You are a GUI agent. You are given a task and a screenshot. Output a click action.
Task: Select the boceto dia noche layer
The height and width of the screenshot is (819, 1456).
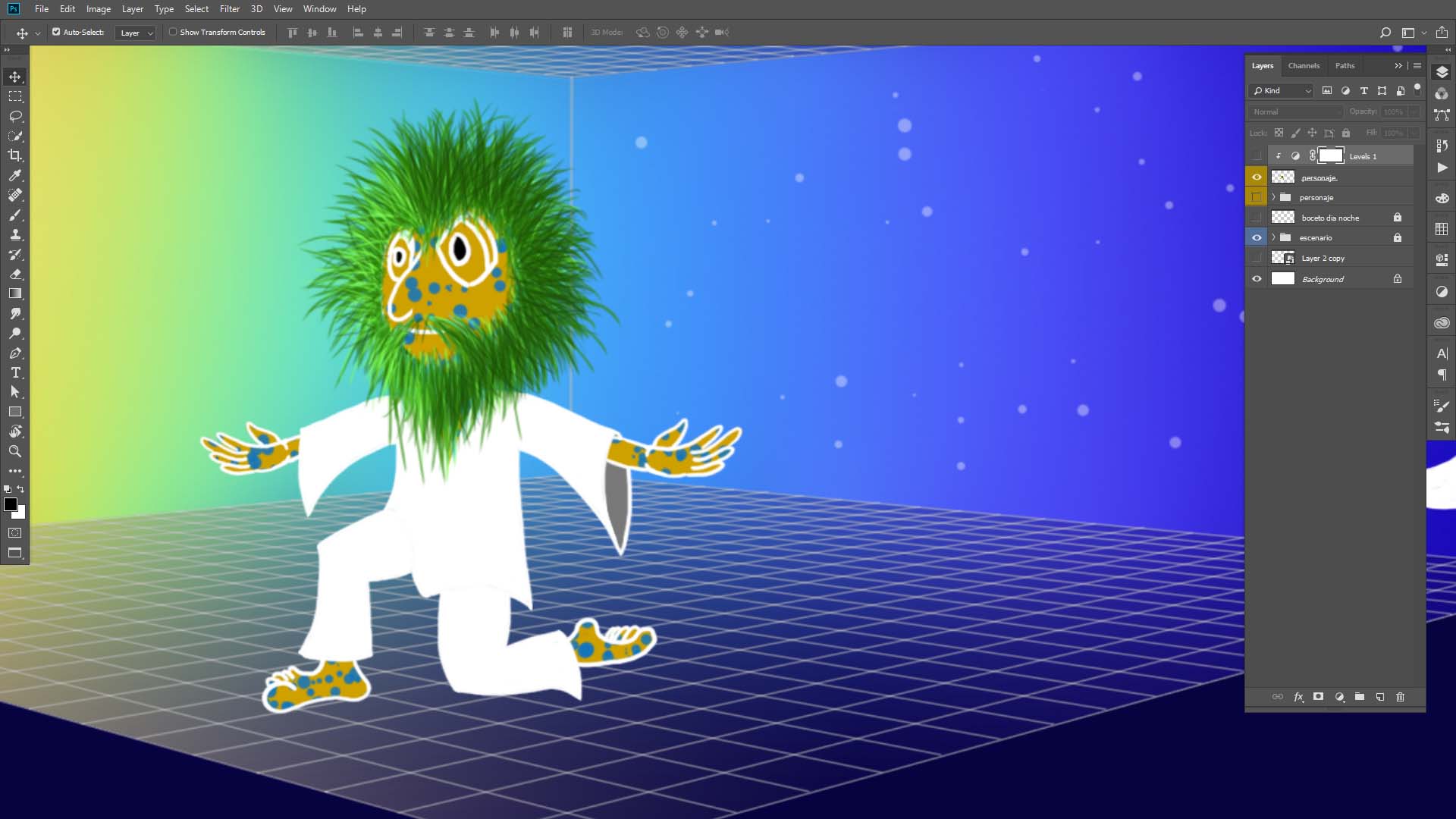(1330, 218)
